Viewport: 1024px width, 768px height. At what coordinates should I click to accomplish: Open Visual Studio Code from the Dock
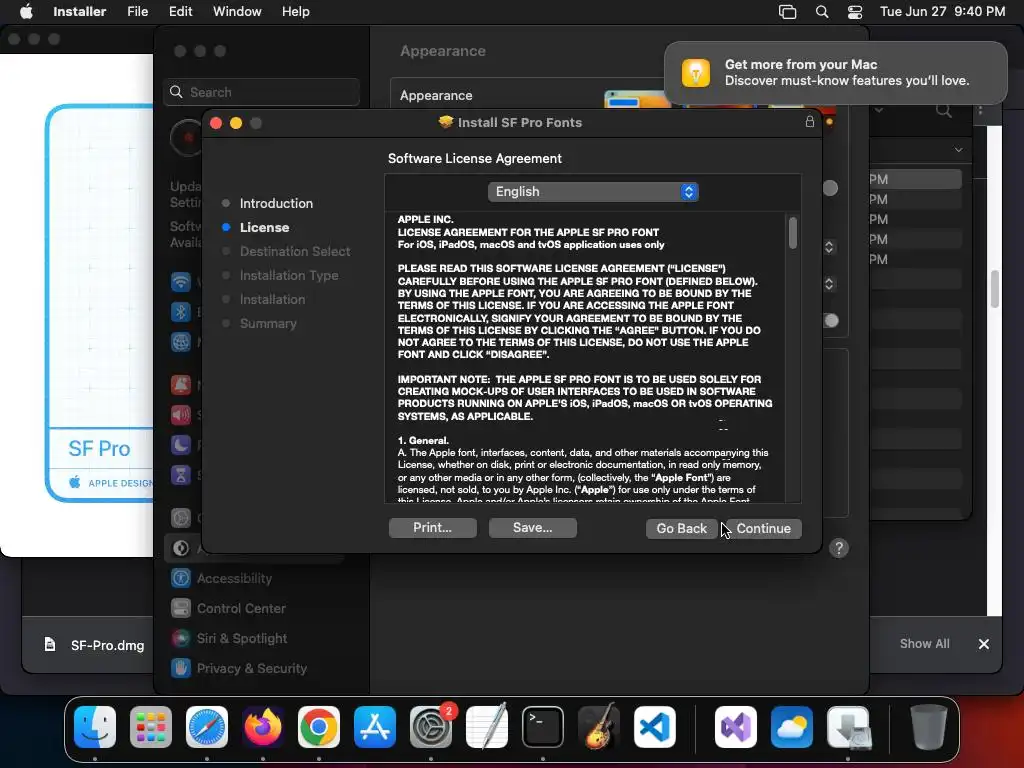(655, 727)
